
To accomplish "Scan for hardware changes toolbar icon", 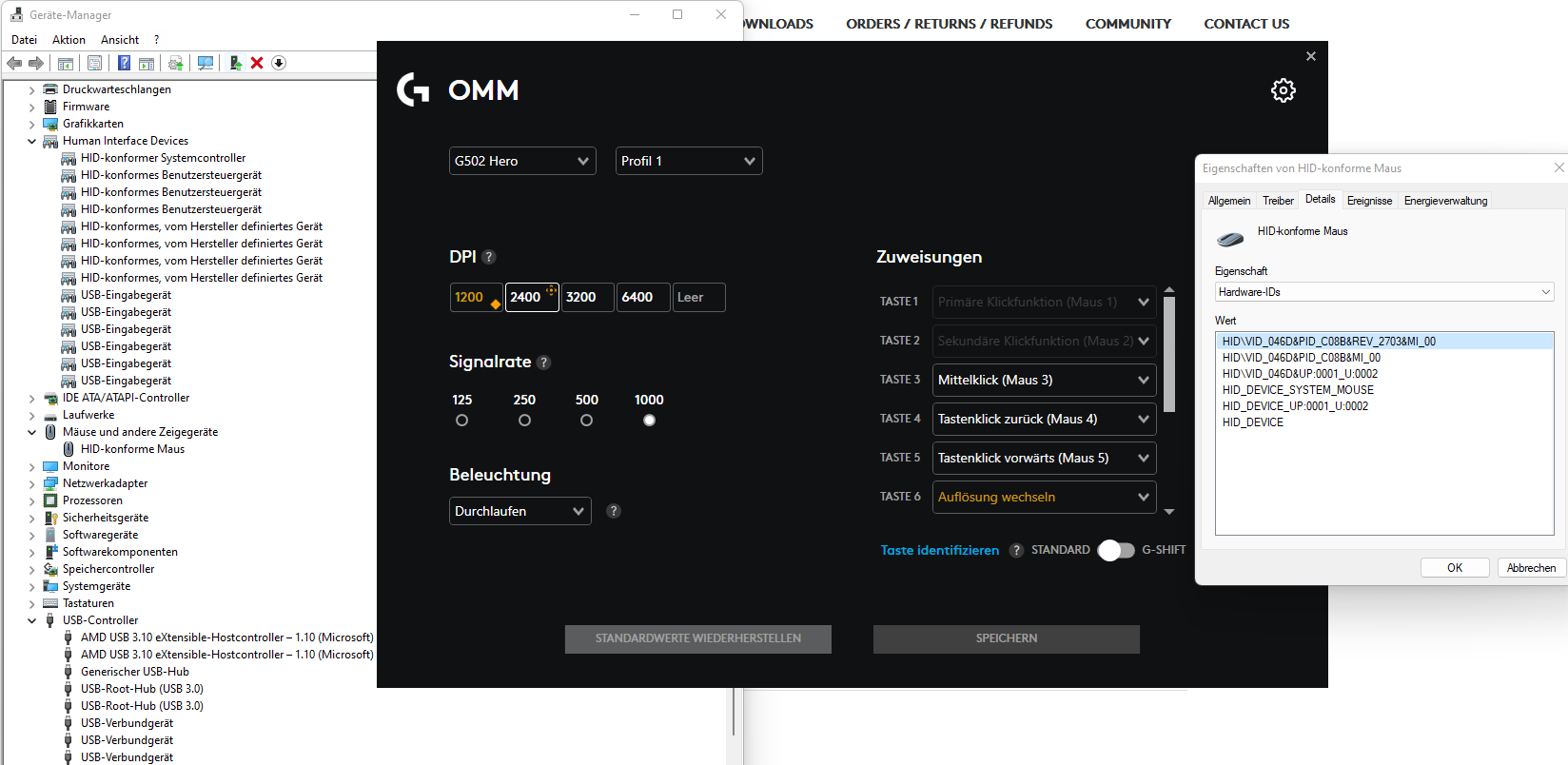I will [205, 64].
